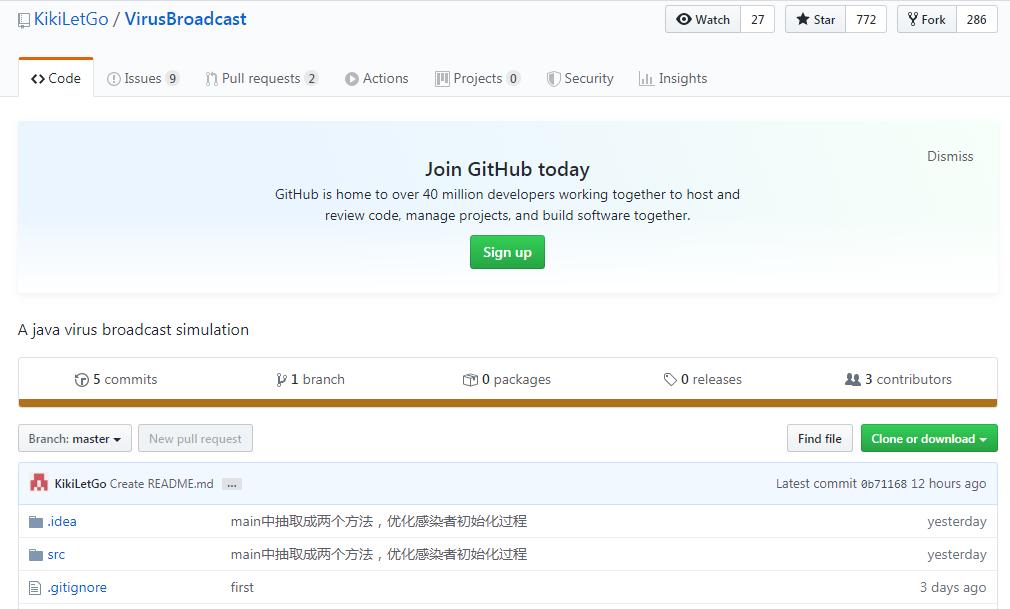Click the orange language breakdown bar
The height and width of the screenshot is (609, 1010).
tap(508, 403)
